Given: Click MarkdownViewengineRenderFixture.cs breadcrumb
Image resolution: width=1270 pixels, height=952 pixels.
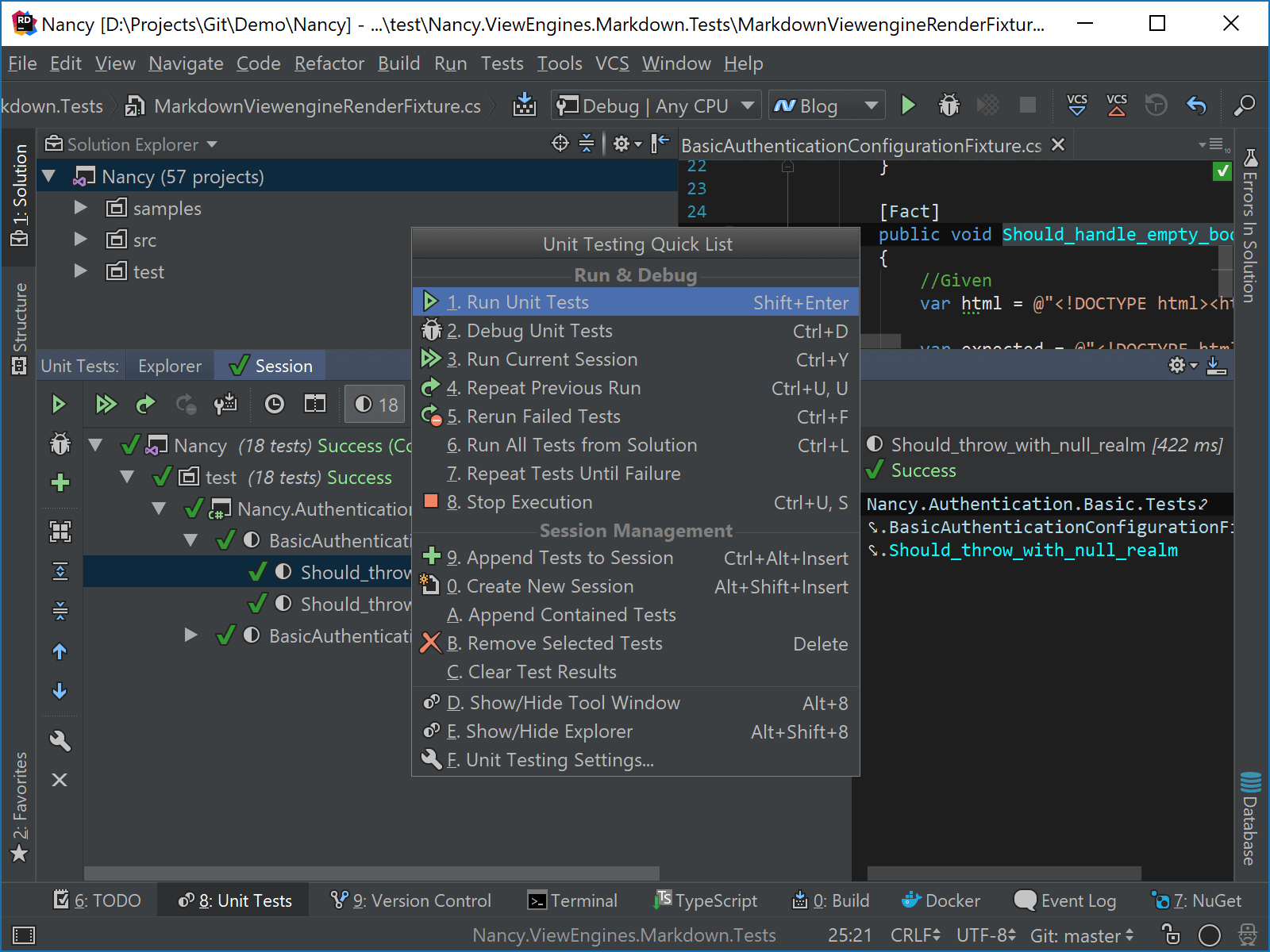Looking at the screenshot, I should click(x=305, y=106).
